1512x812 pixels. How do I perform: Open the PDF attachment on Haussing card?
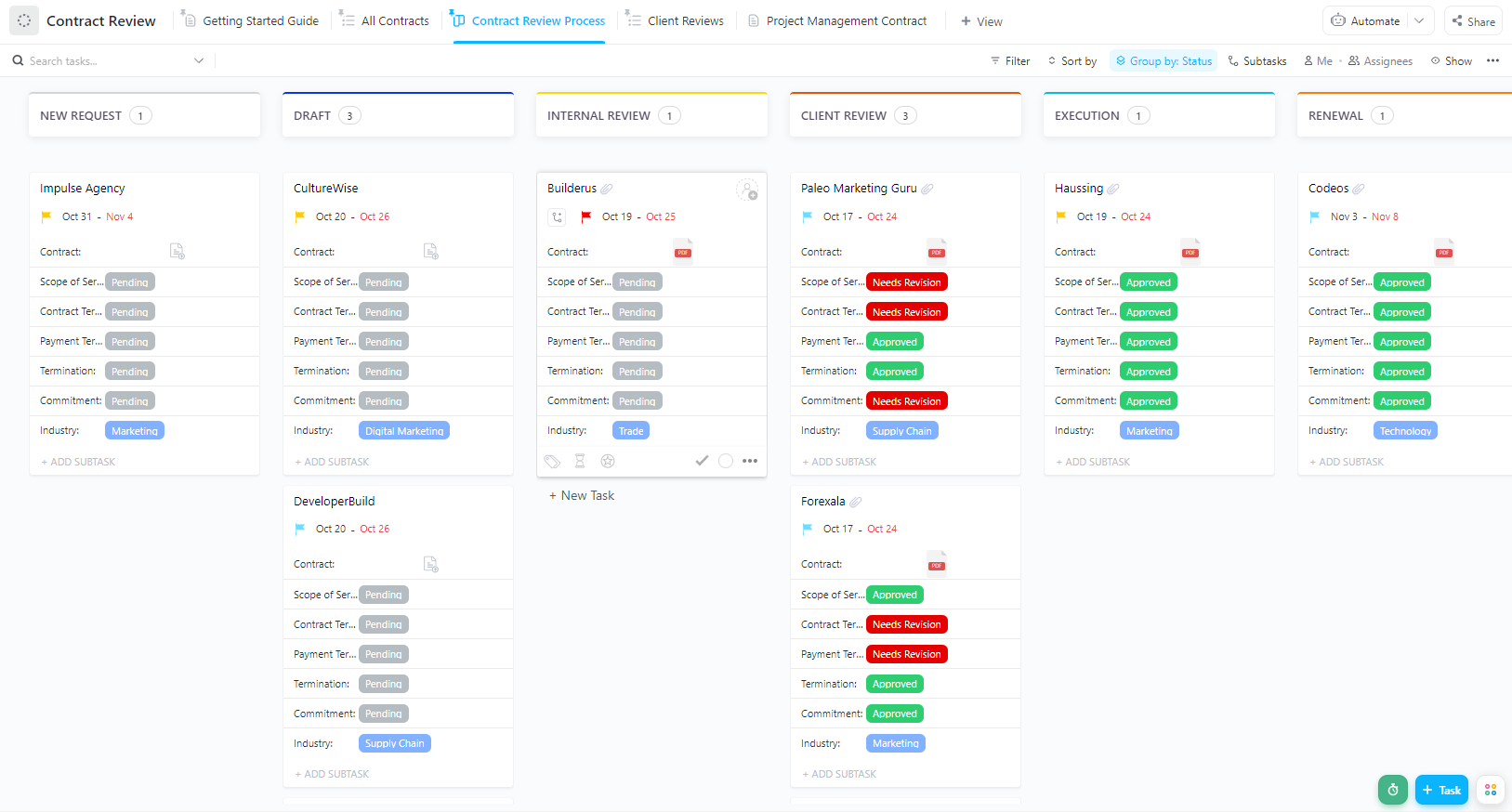click(1190, 252)
